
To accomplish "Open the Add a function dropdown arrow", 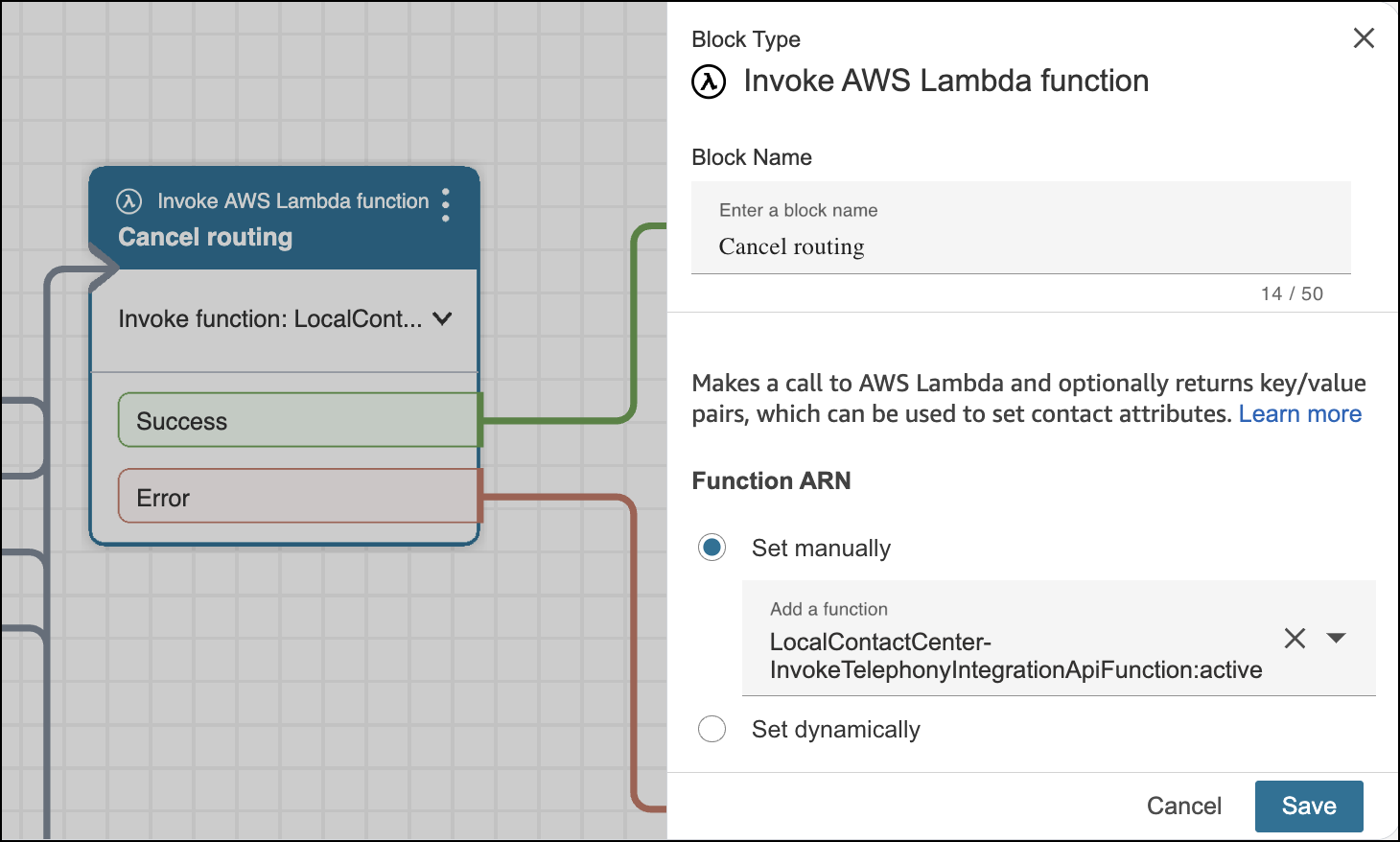I will (x=1336, y=638).
